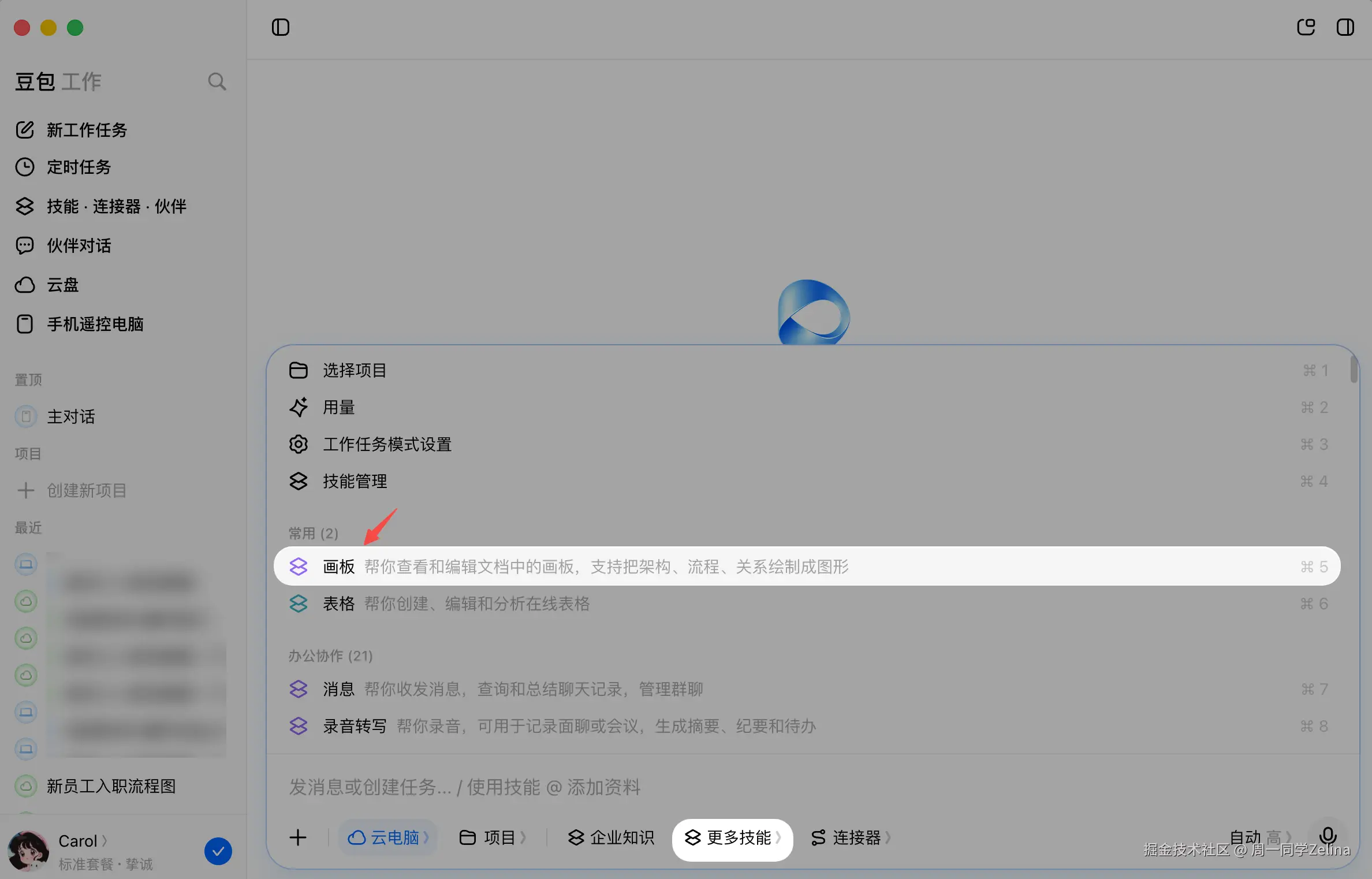Click the 办公协作 (21) section header

click(331, 655)
